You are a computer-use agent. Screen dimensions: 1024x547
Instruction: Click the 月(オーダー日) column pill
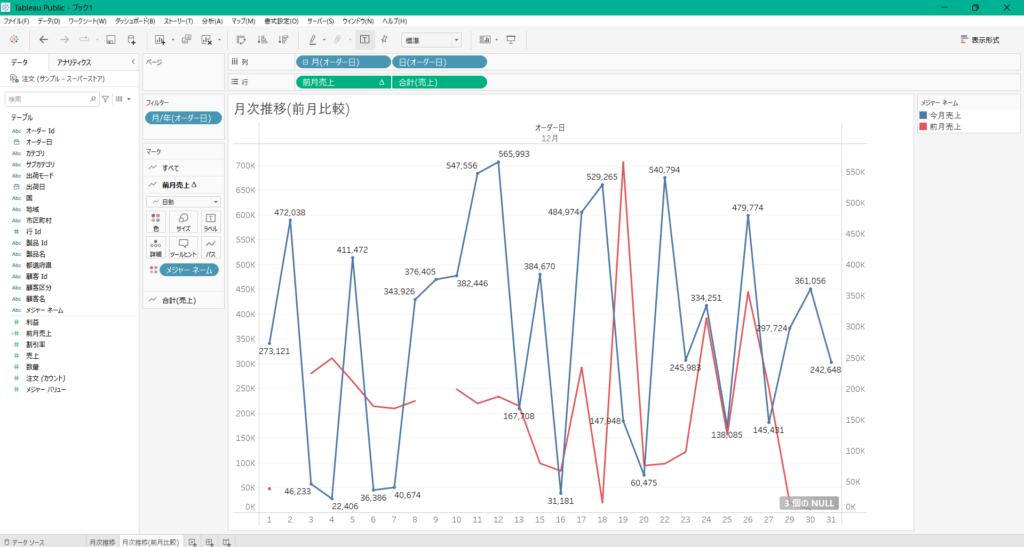pyautogui.click(x=343, y=62)
